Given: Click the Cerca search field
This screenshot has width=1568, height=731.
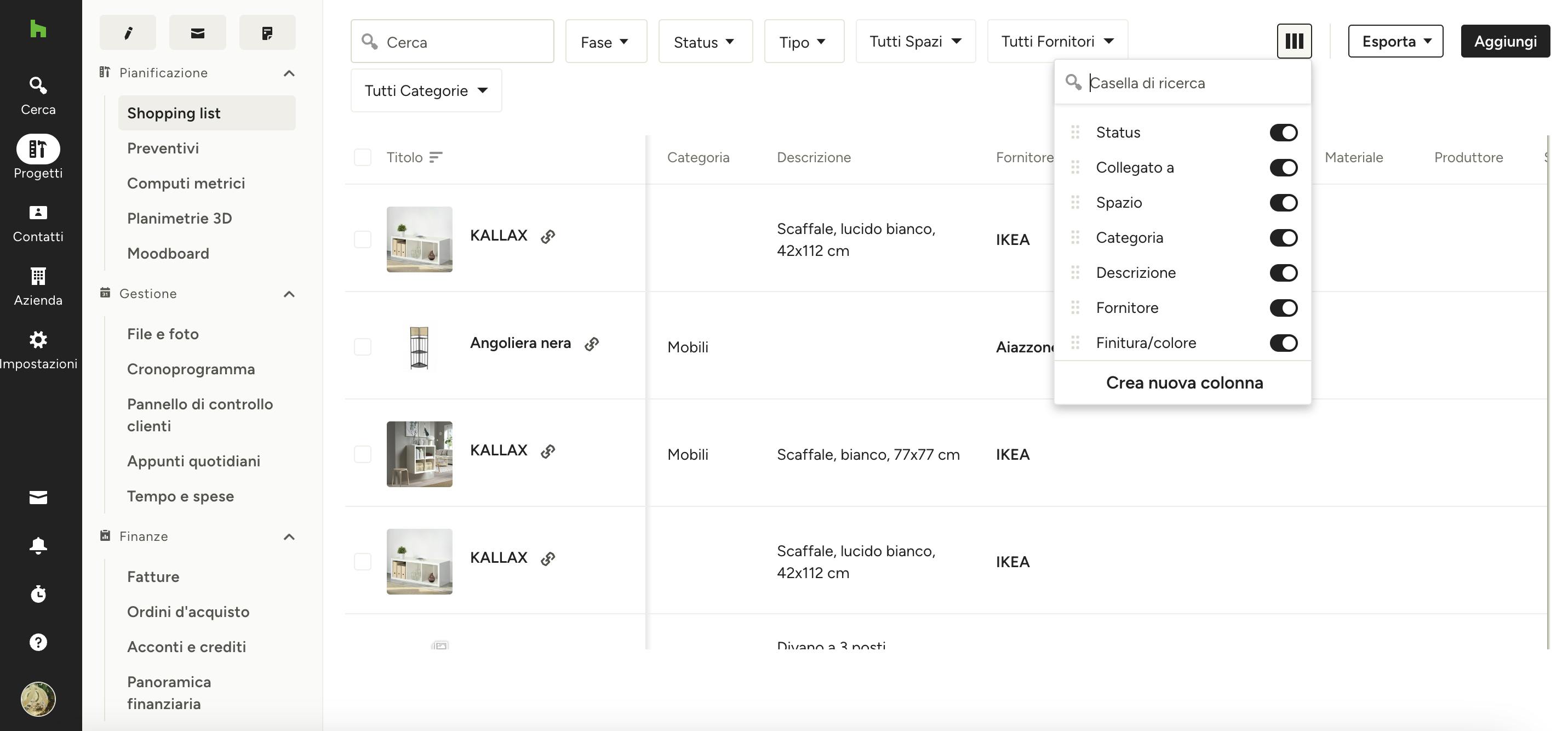Looking at the screenshot, I should 452,42.
